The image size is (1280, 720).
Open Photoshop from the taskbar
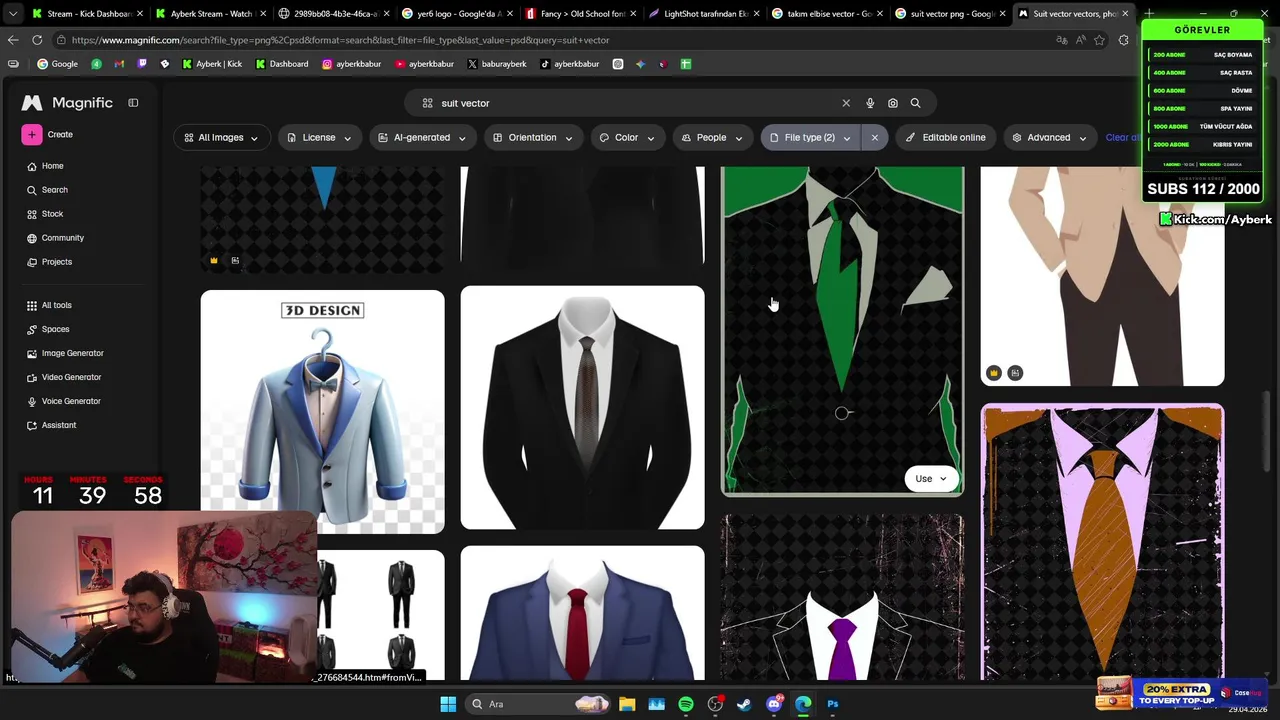point(832,704)
